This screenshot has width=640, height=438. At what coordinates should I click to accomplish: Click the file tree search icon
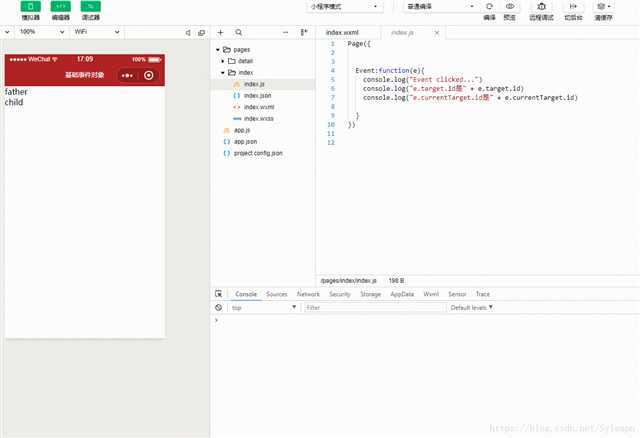click(239, 32)
